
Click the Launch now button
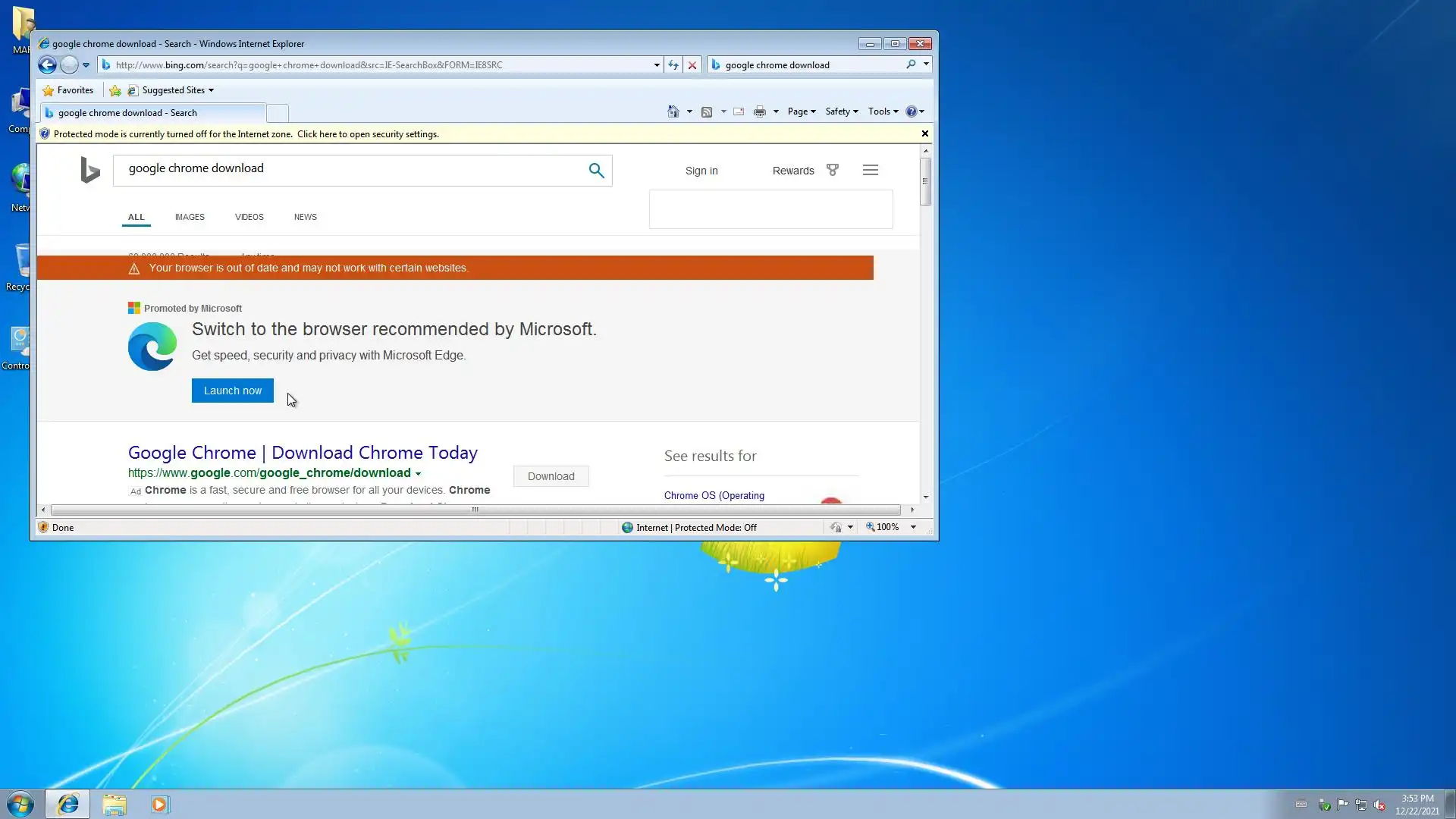[232, 391]
